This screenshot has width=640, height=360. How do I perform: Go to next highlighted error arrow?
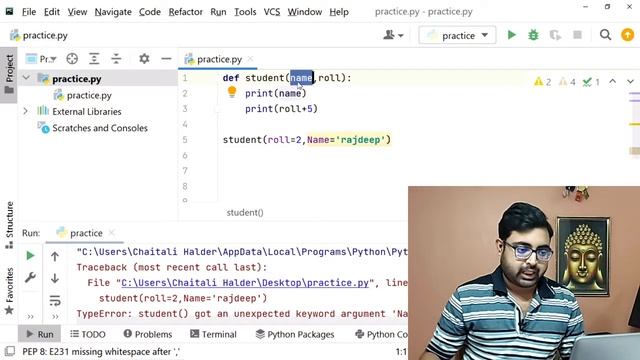point(630,82)
